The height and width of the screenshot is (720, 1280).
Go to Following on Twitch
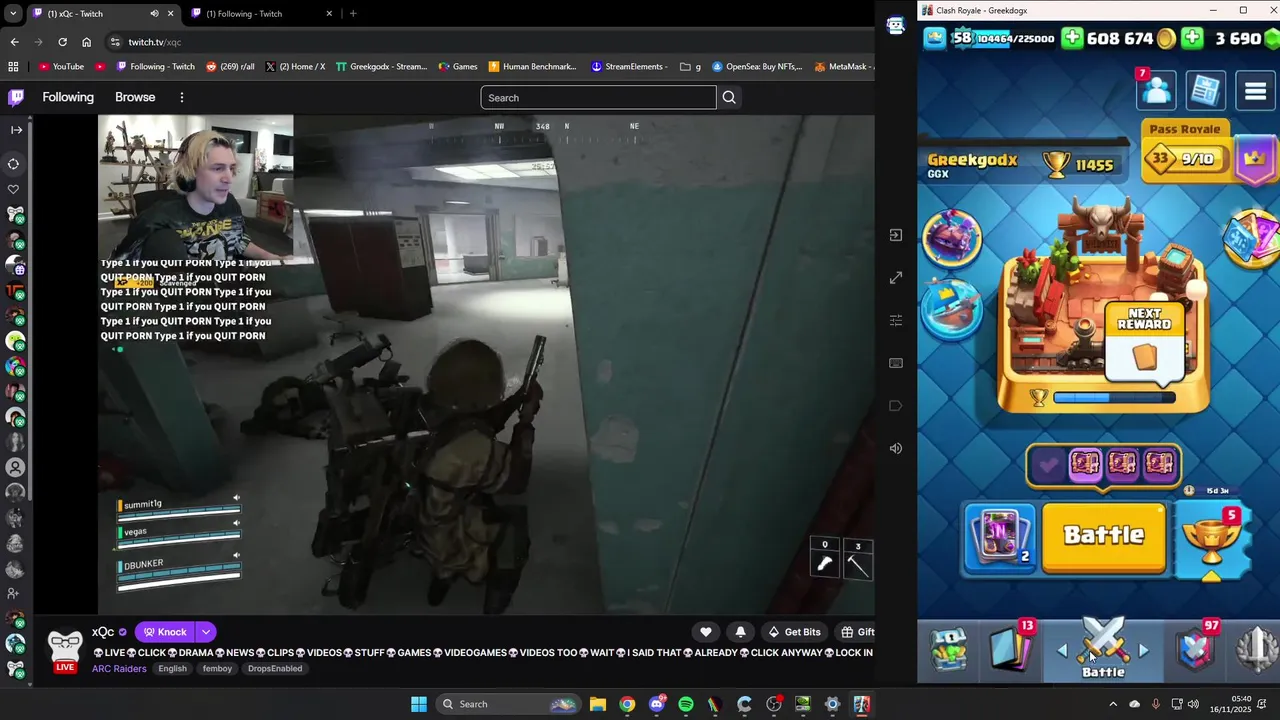coord(68,97)
